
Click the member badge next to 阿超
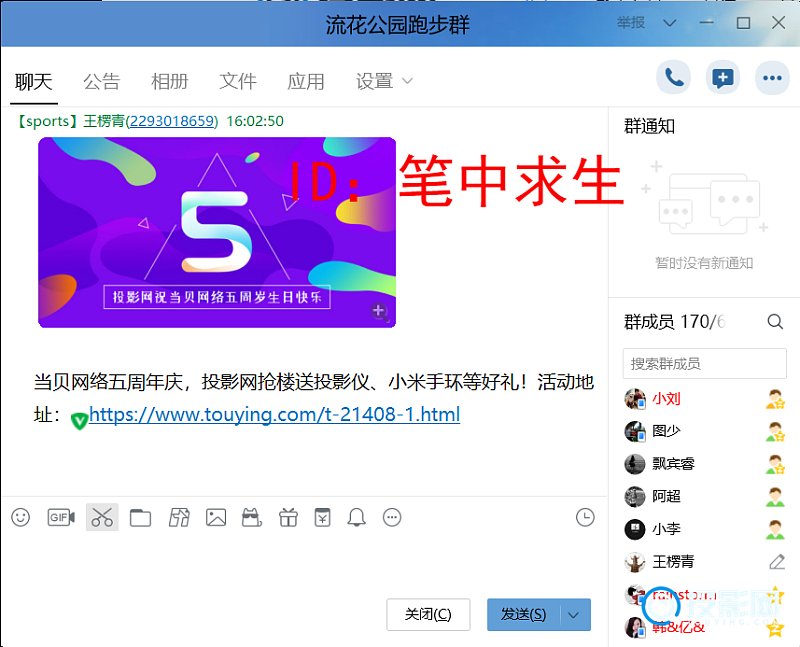pos(776,496)
